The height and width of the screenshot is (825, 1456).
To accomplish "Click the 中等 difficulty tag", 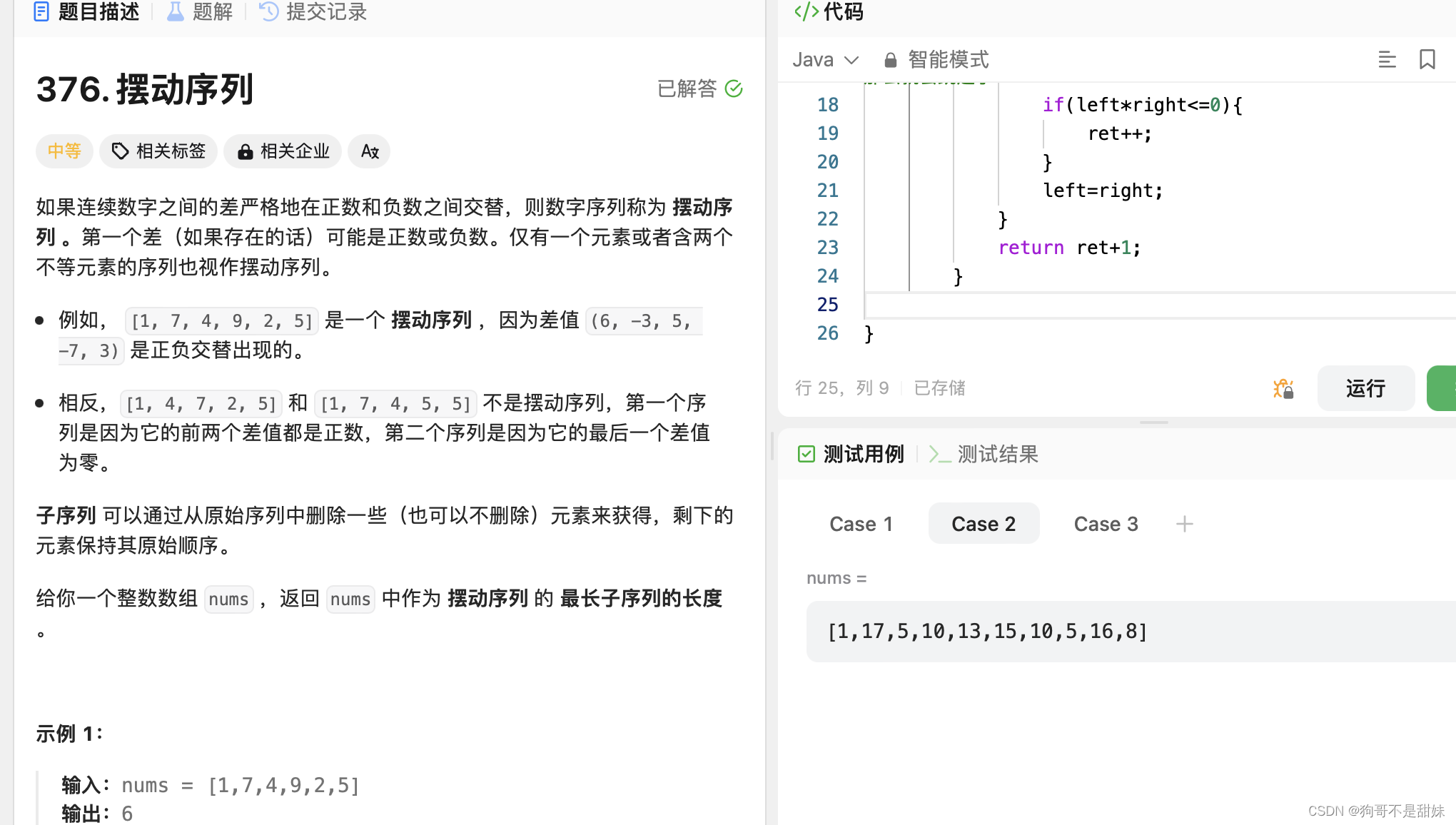I will pyautogui.click(x=64, y=151).
